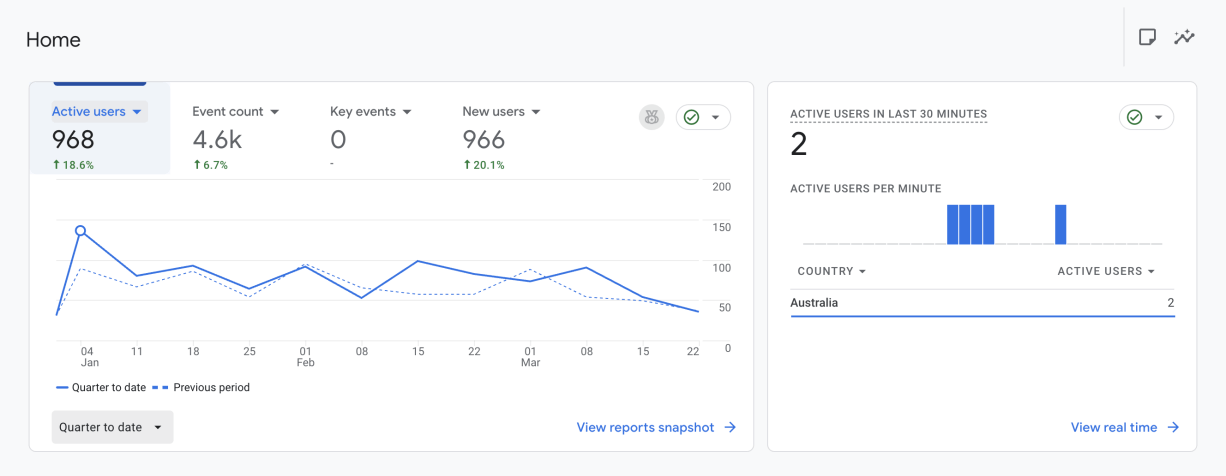The image size is (1226, 476).
Task: Expand the Active users metric dropdown
Action: [x=137, y=112]
